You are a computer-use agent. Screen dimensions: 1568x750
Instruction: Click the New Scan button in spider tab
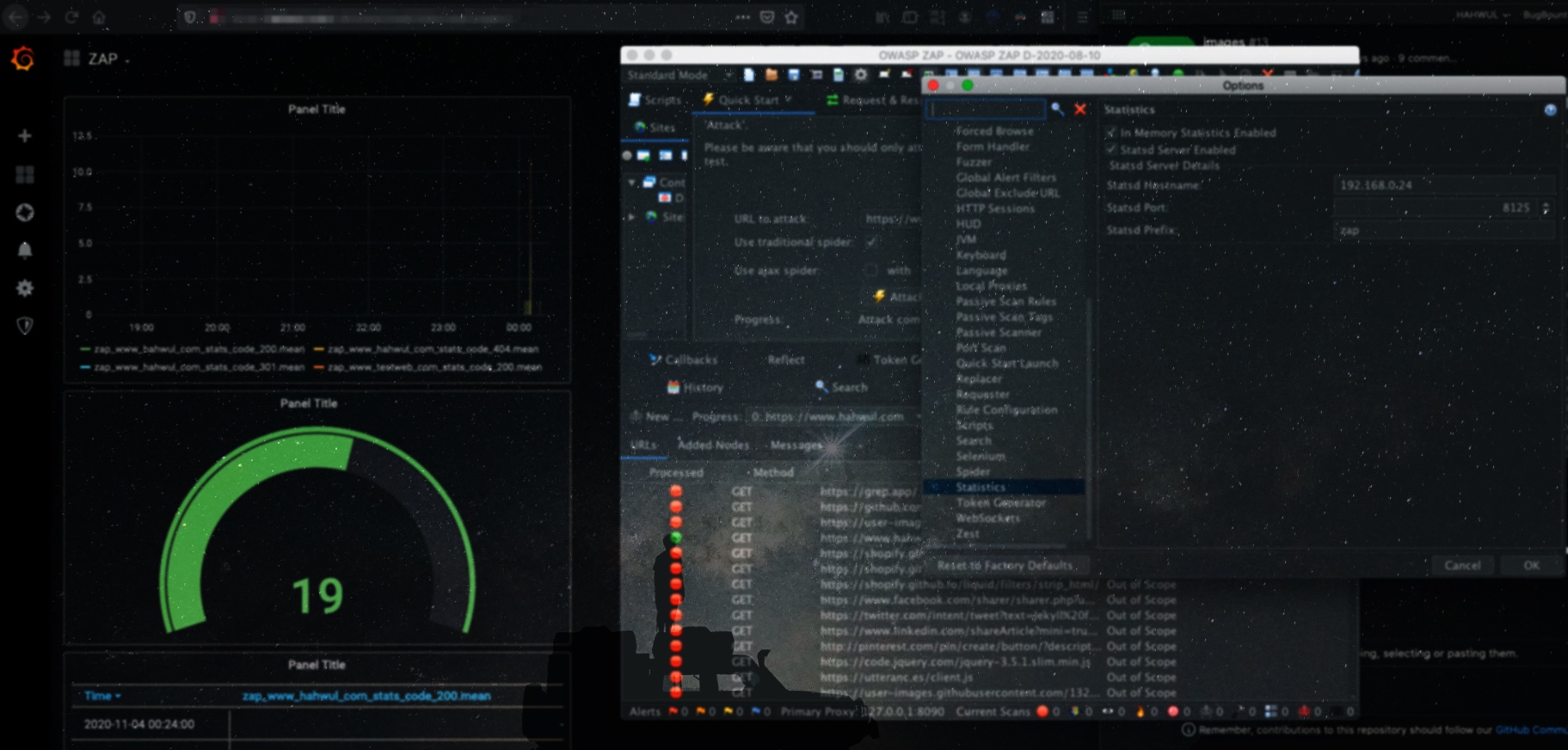(657, 416)
